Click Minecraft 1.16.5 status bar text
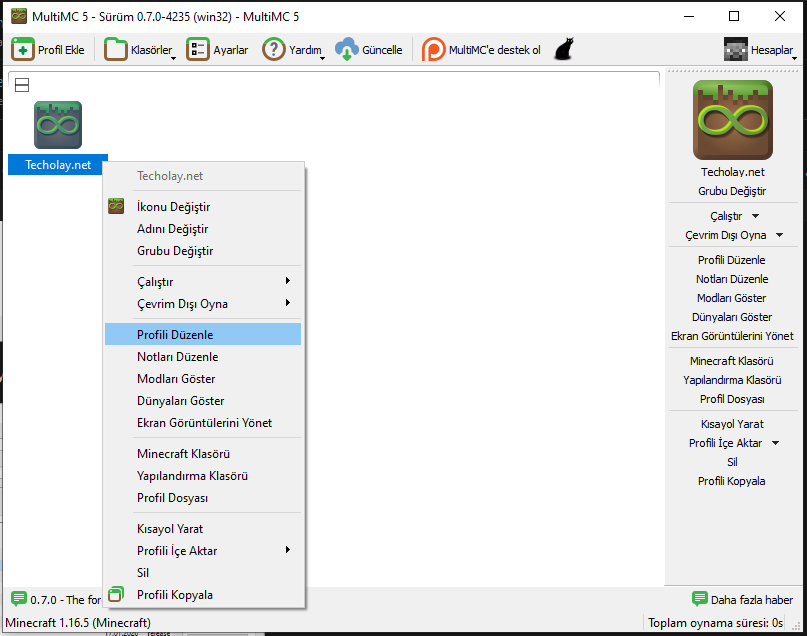This screenshot has height=636, width=807. click(x=78, y=623)
